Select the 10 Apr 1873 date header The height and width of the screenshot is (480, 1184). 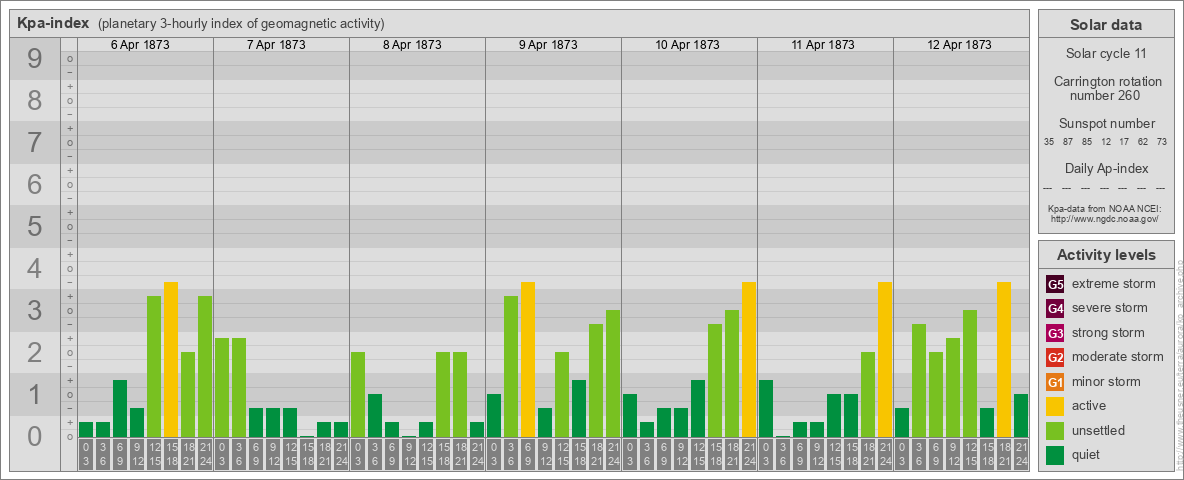(x=687, y=45)
